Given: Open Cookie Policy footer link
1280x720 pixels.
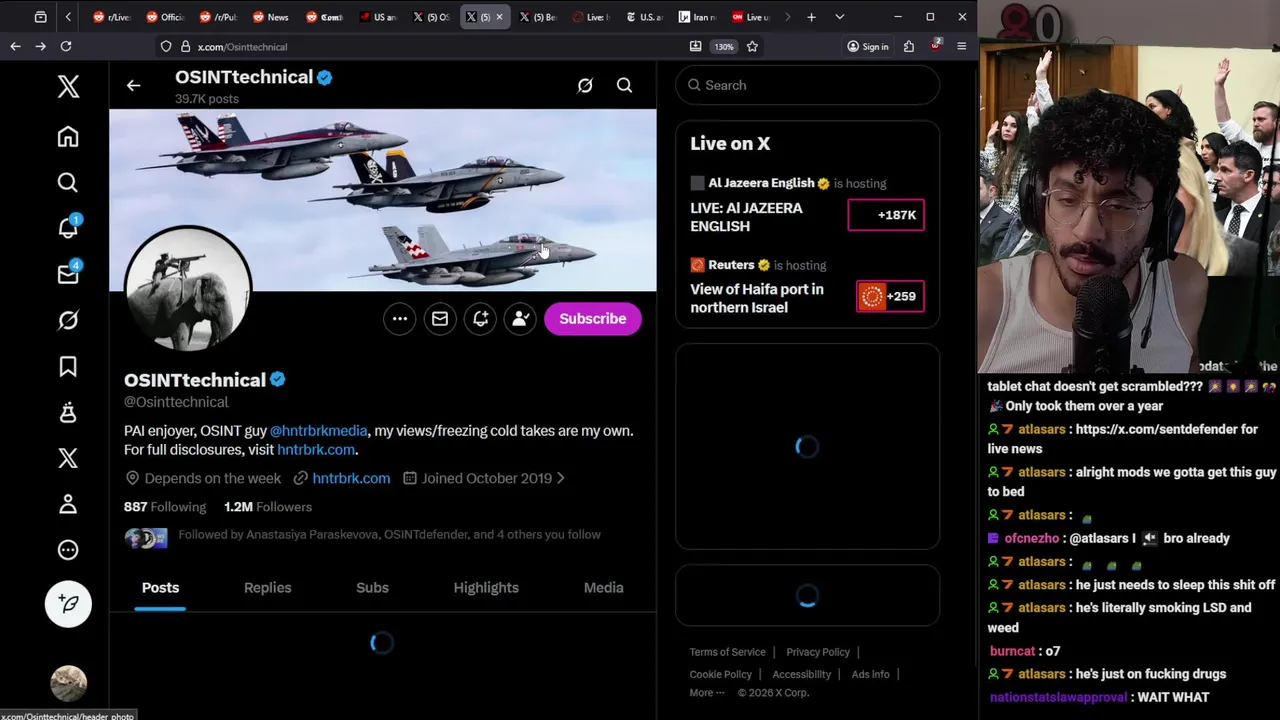Looking at the screenshot, I should coord(720,674).
